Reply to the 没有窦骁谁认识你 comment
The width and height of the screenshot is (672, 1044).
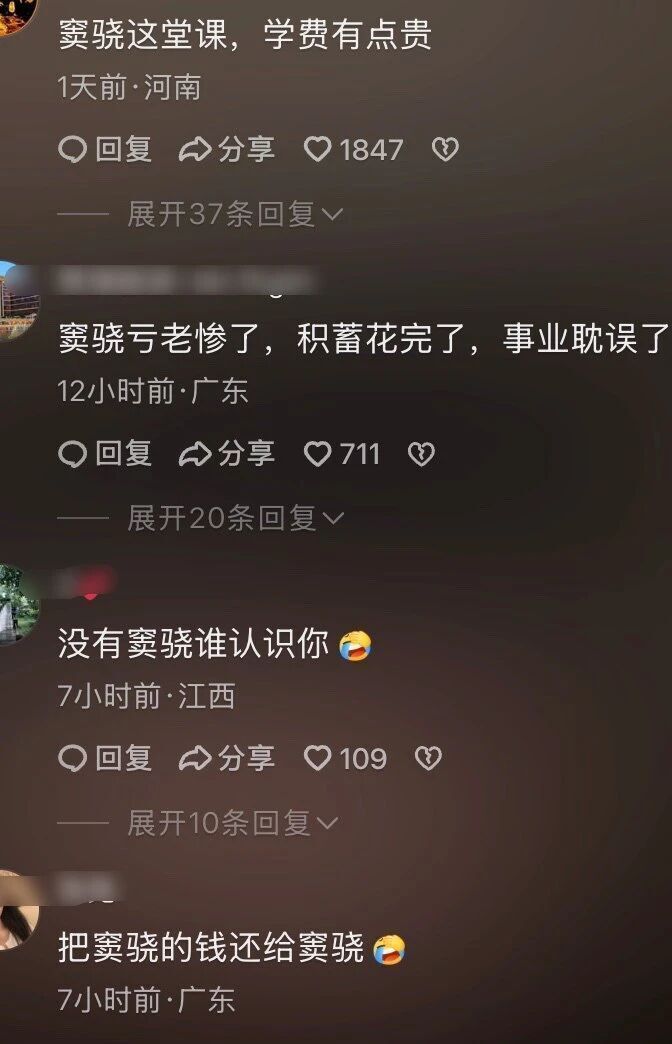pos(105,758)
